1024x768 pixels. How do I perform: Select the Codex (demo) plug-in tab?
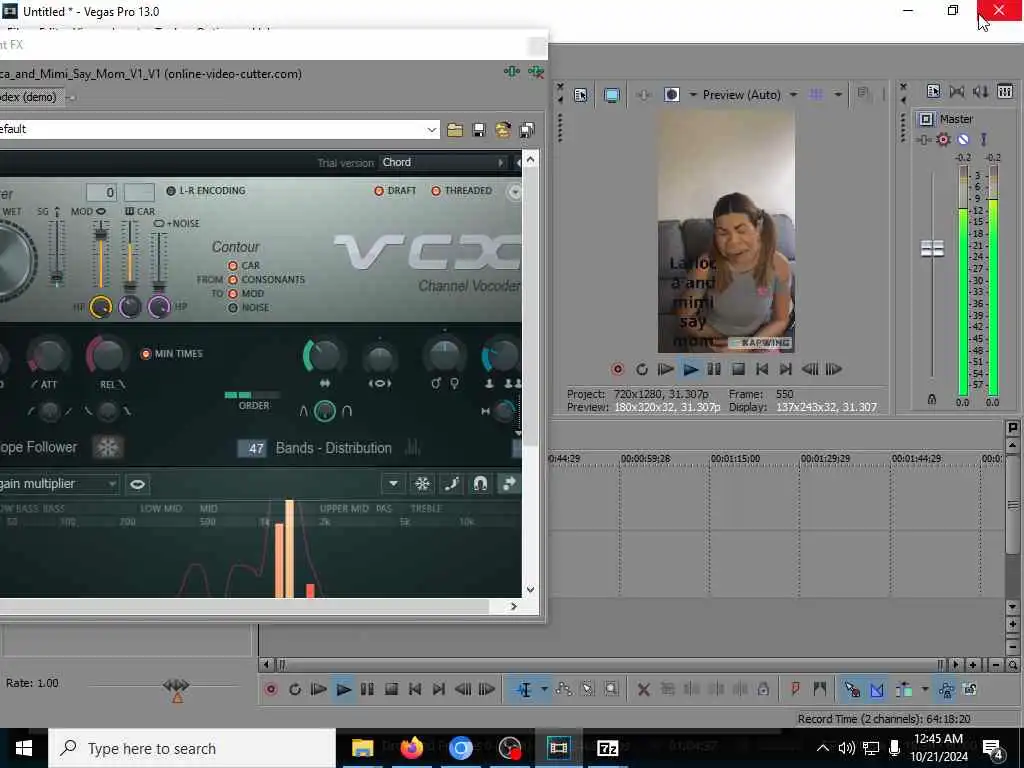point(30,97)
